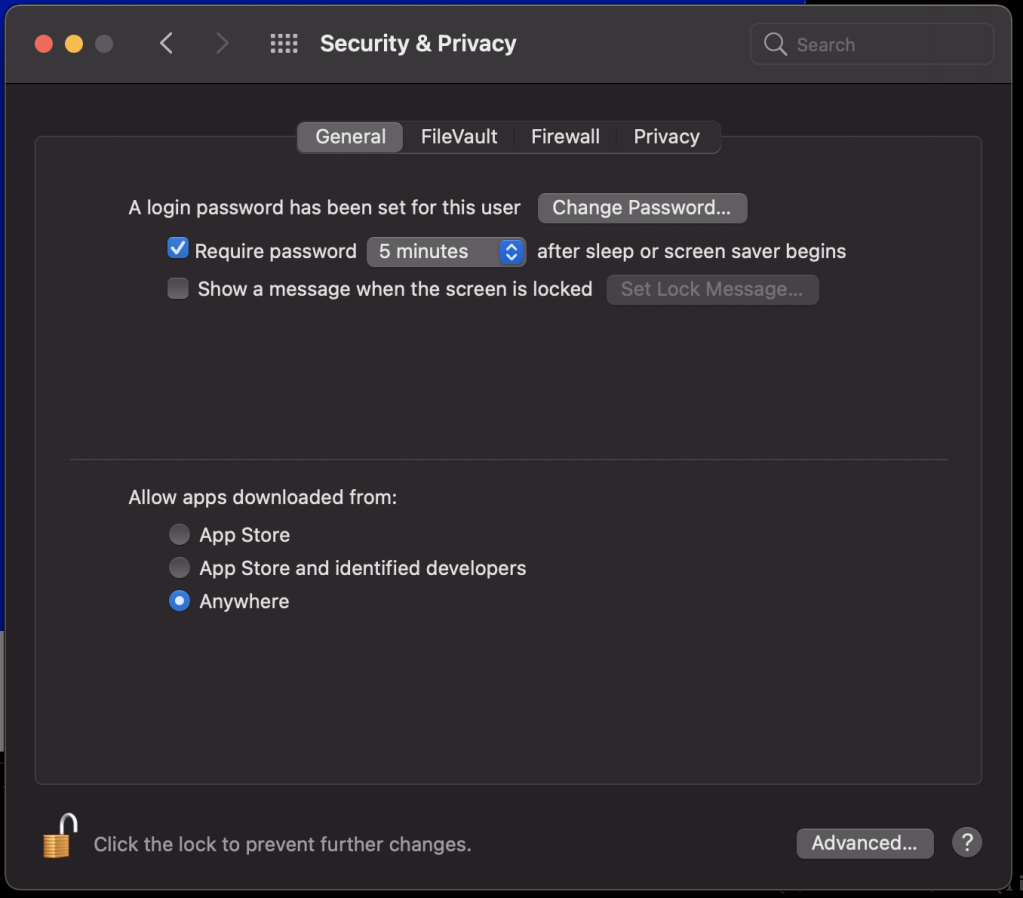
Task: Open the 5 minutes password delay dropdown
Action: [x=446, y=252]
